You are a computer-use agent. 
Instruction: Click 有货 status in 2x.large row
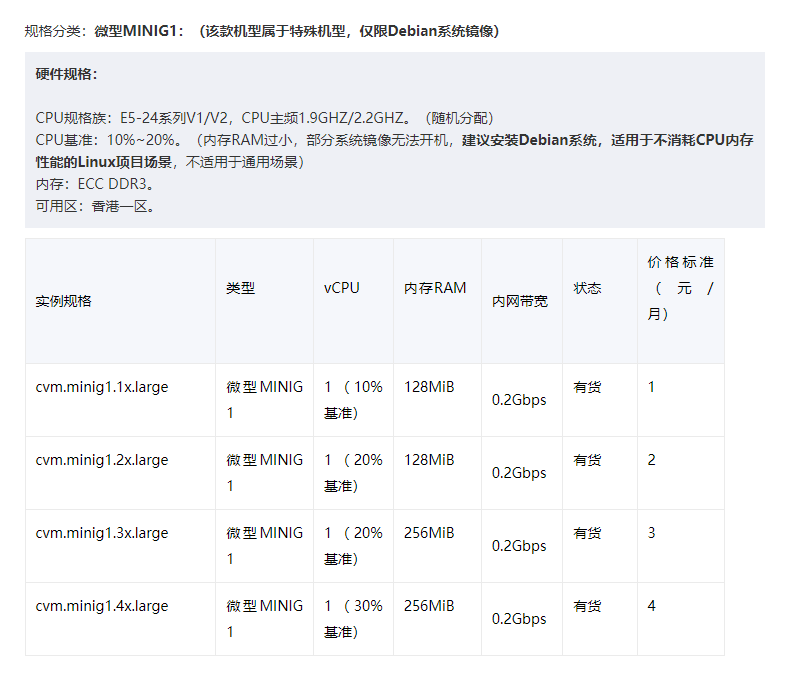(x=587, y=460)
